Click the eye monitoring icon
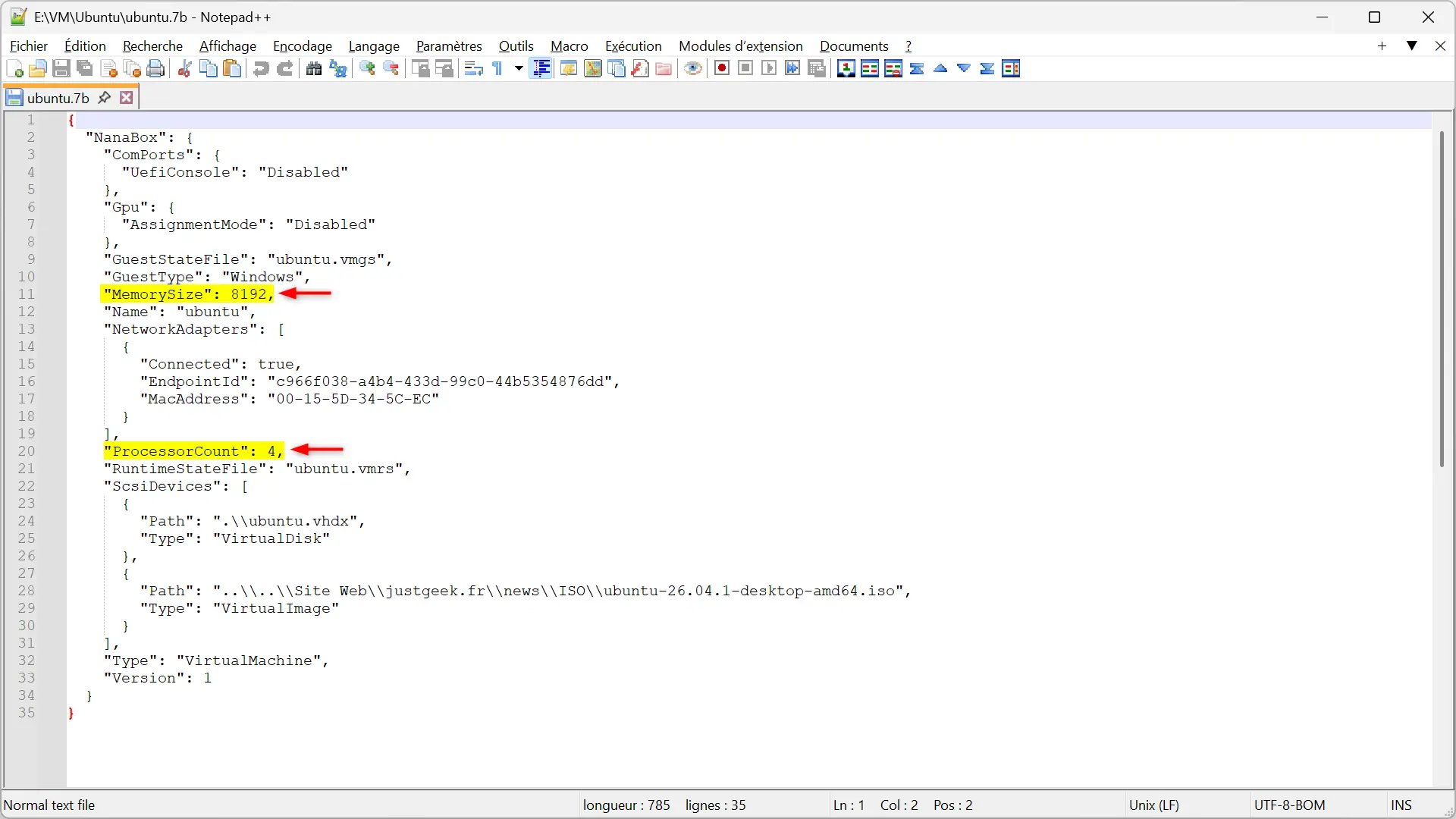Screen dimensions: 1456x819 [x=692, y=69]
